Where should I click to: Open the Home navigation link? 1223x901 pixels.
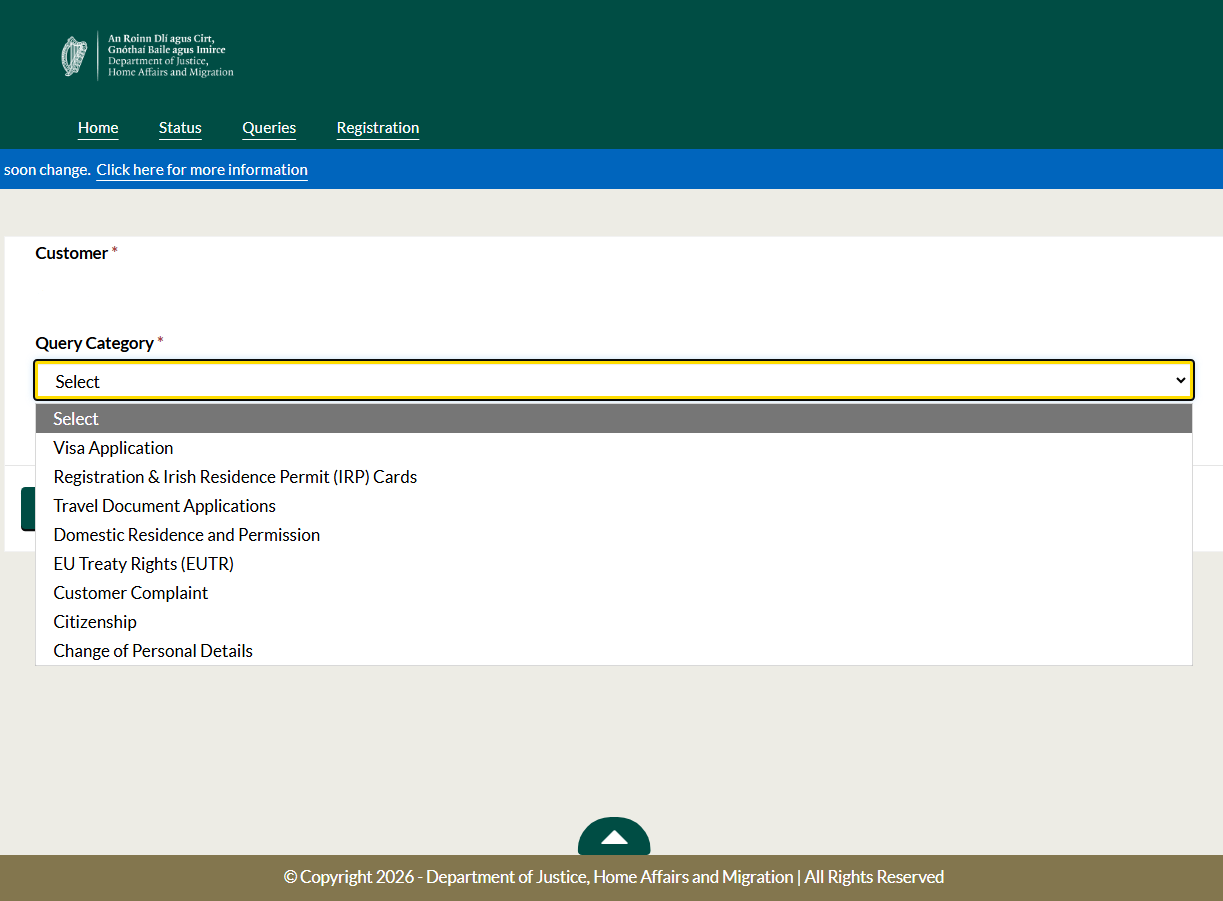(98, 128)
